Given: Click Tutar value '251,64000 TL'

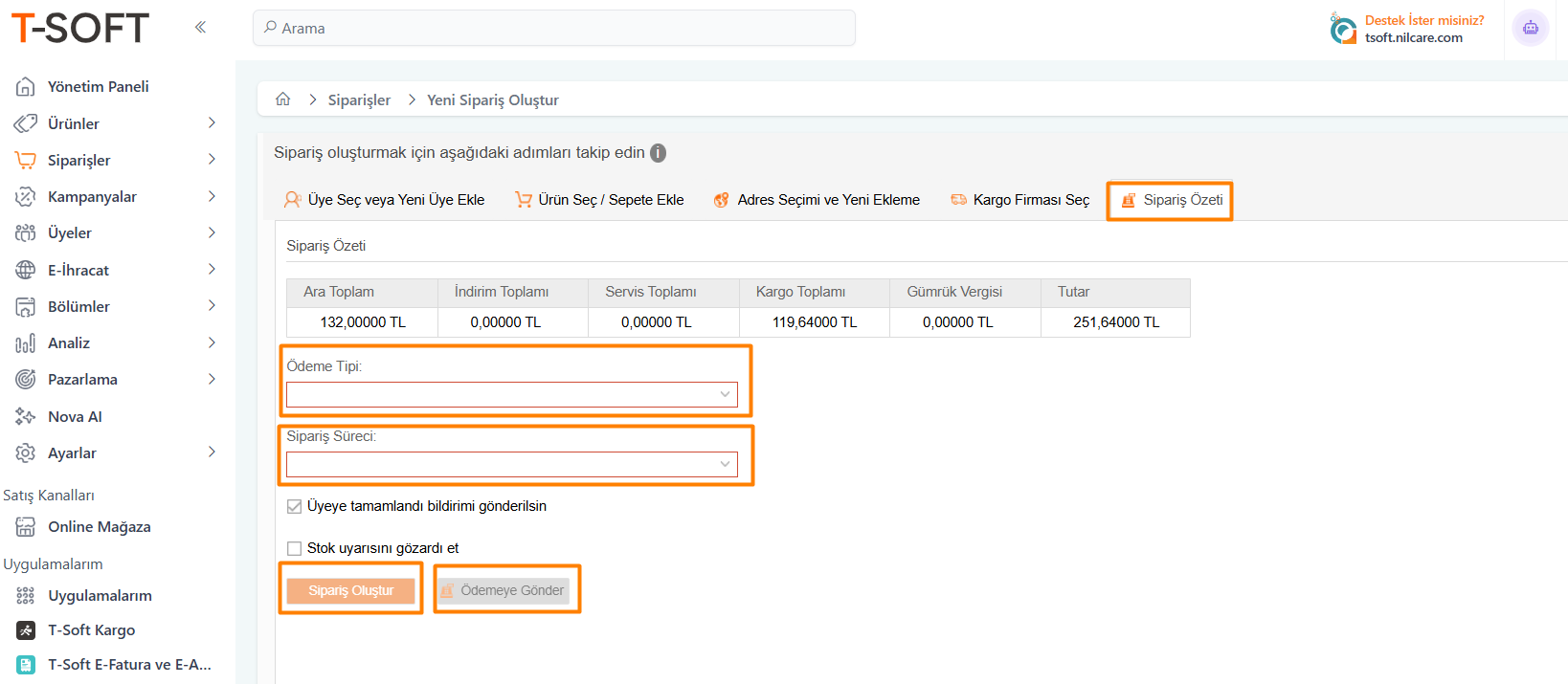Looking at the screenshot, I should (x=1116, y=322).
